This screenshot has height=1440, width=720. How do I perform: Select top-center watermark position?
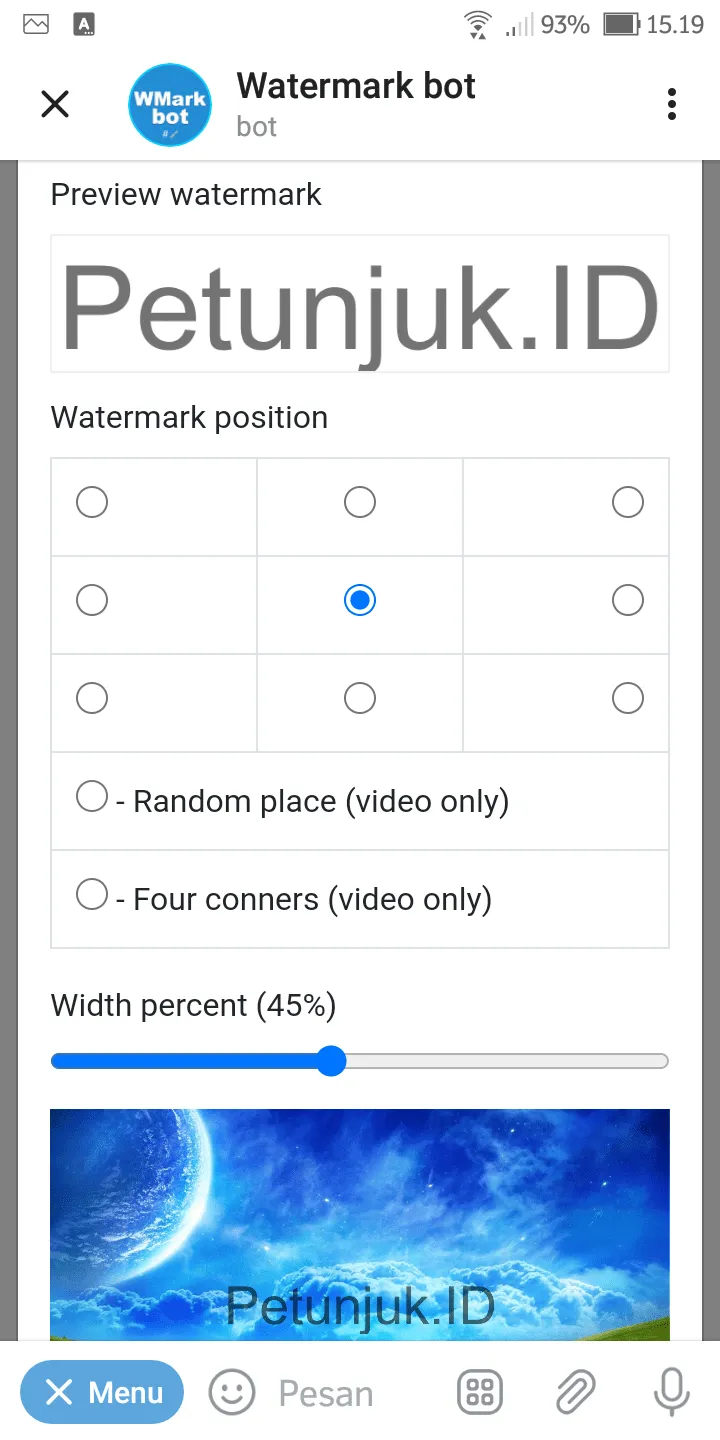click(x=360, y=502)
